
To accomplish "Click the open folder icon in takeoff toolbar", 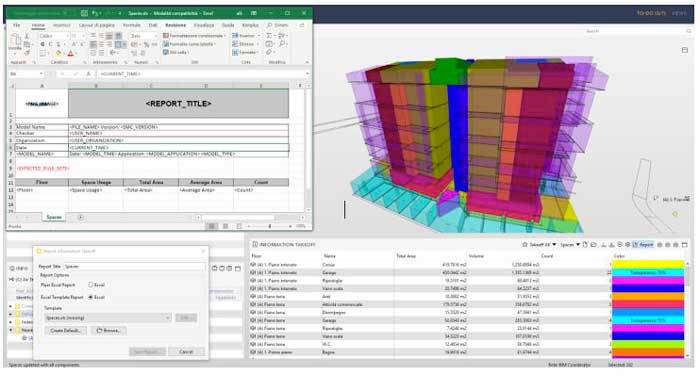I will 593,245.
